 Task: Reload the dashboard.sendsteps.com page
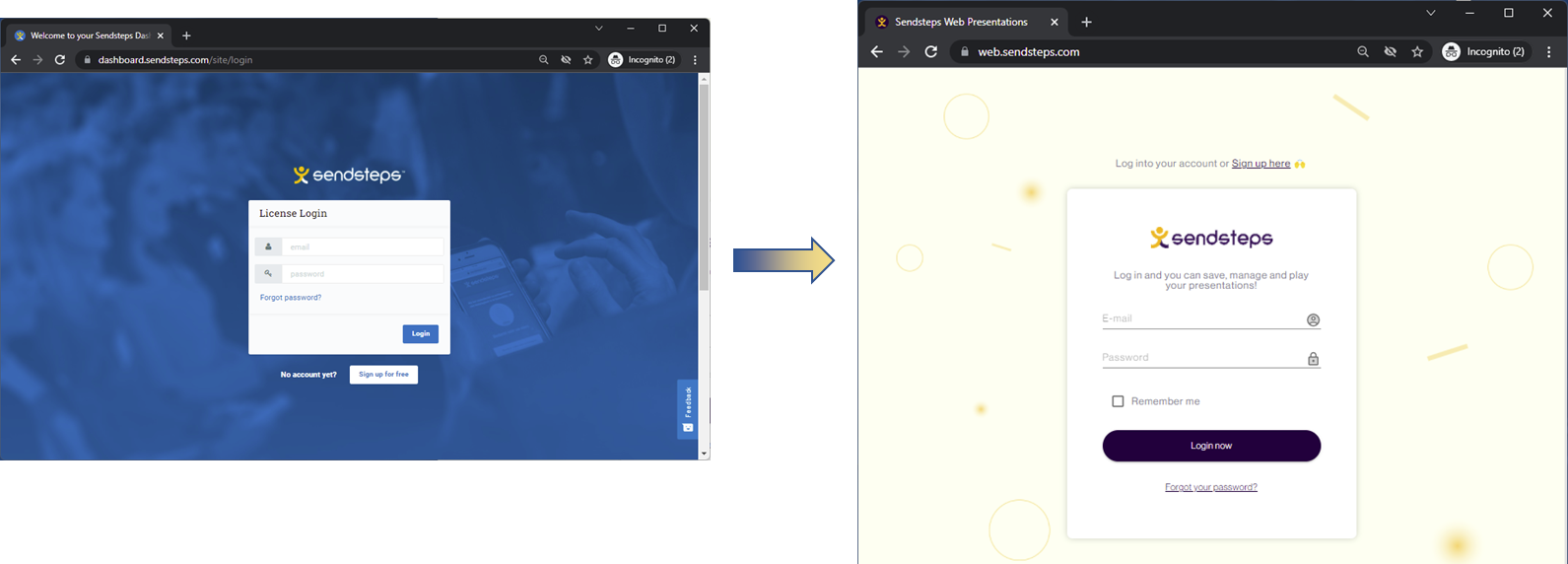tap(60, 60)
